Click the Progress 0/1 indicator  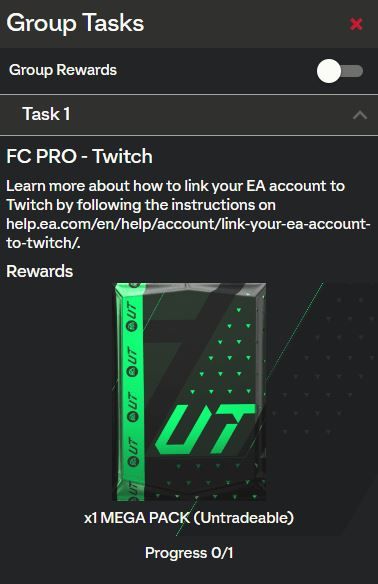tap(189, 553)
